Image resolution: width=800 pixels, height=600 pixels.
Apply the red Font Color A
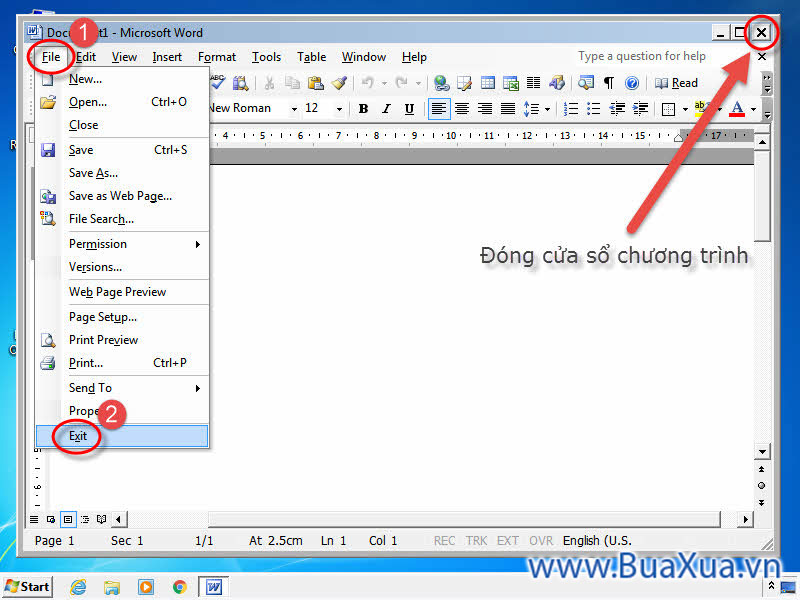click(x=737, y=109)
